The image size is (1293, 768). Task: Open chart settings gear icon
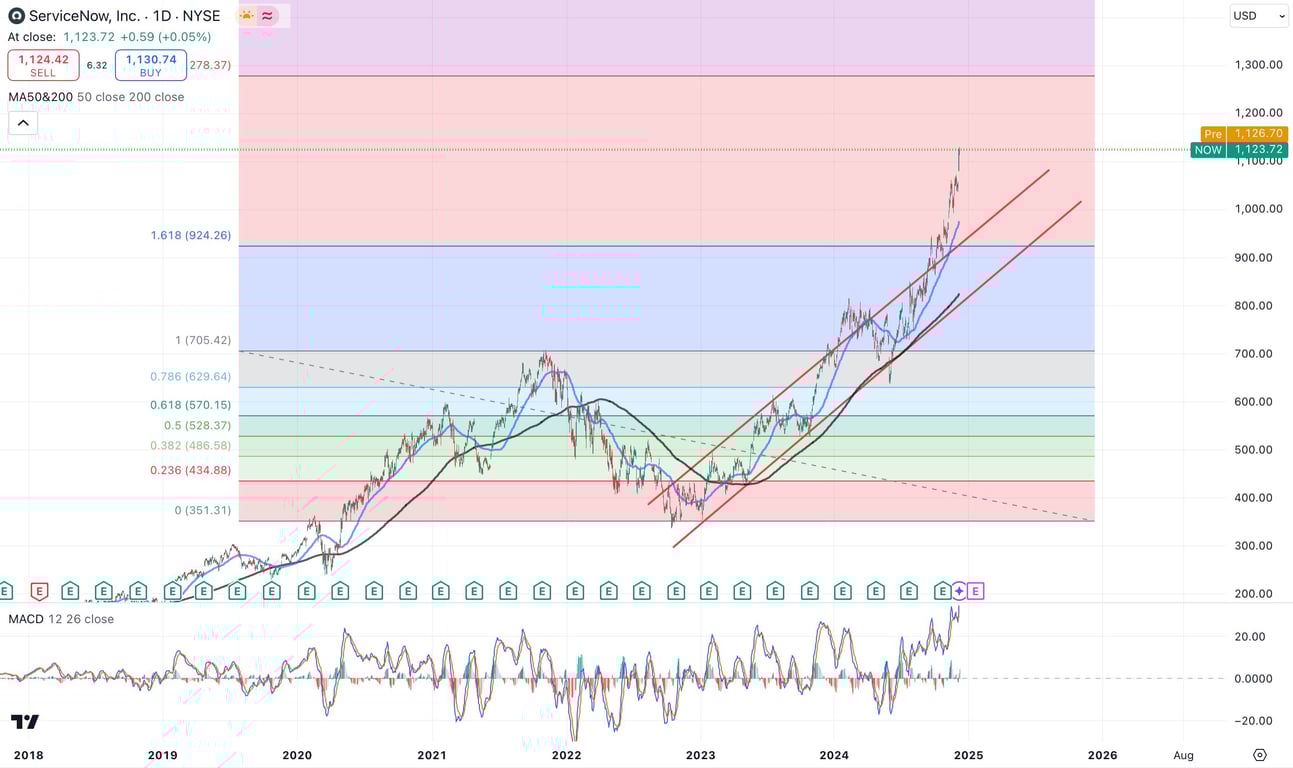pos(1260,755)
